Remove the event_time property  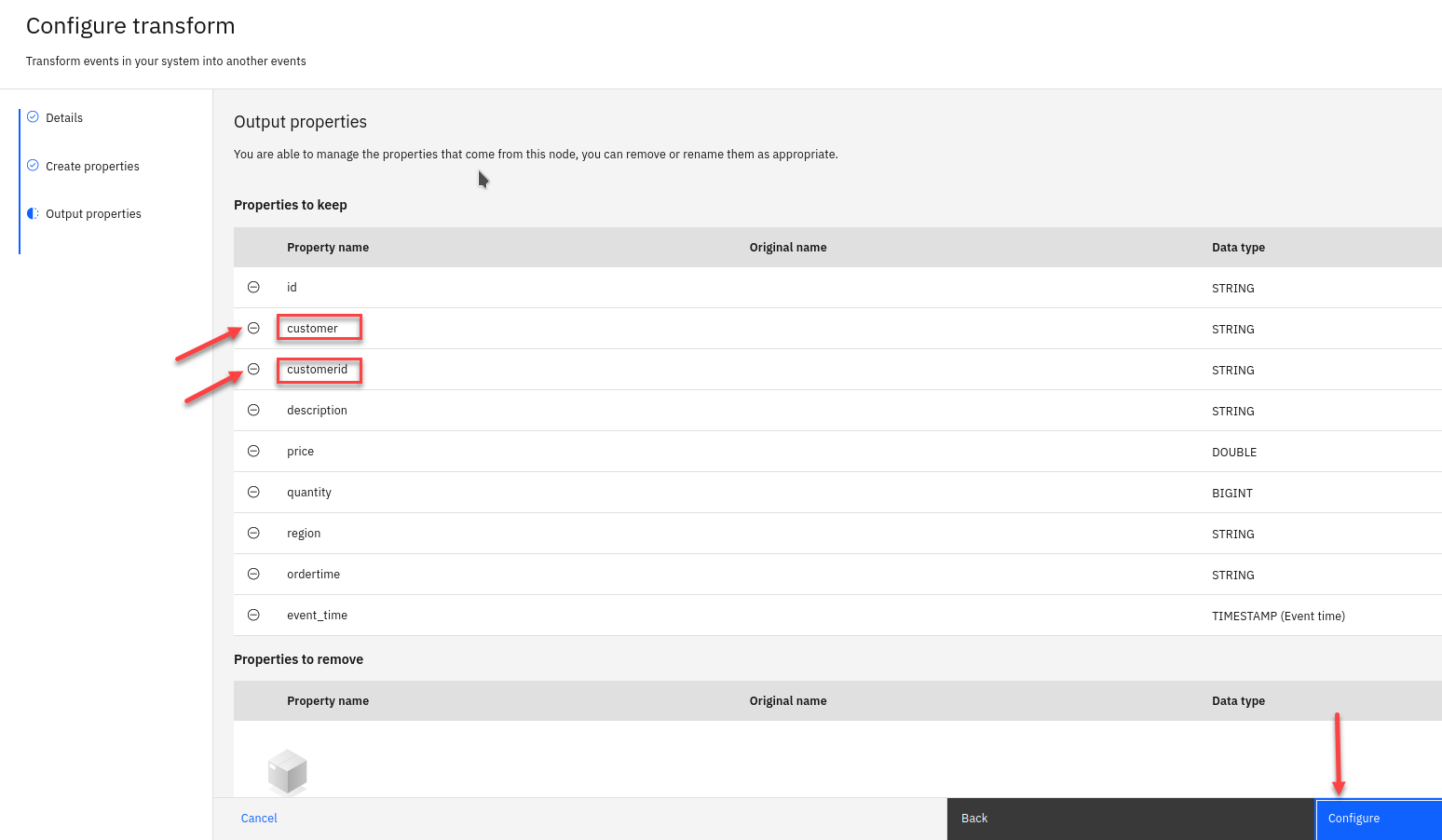tap(253, 615)
